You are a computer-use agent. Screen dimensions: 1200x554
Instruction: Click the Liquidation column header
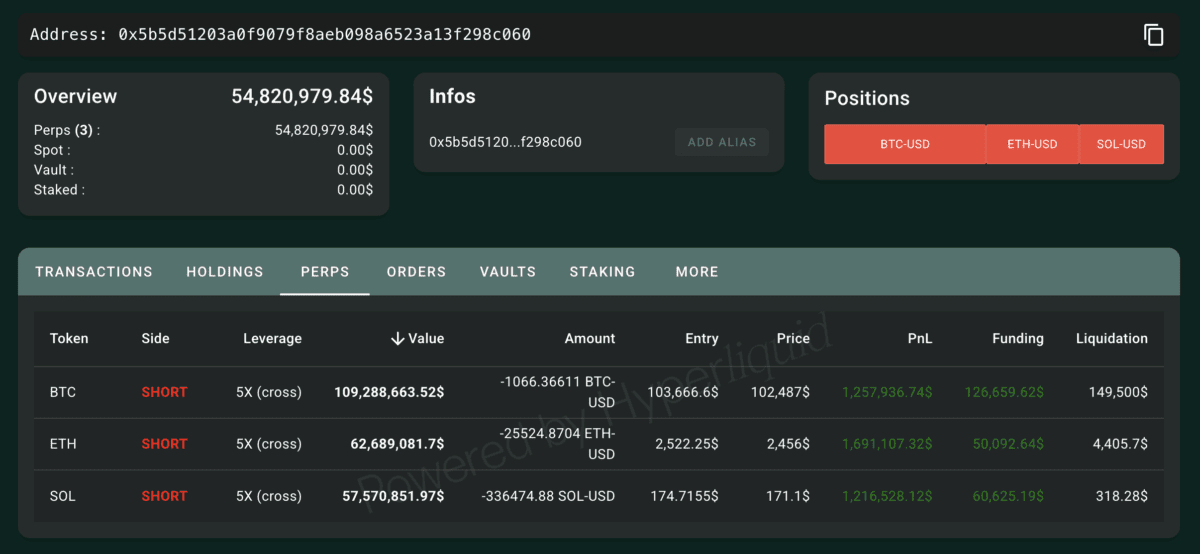[x=1111, y=339]
